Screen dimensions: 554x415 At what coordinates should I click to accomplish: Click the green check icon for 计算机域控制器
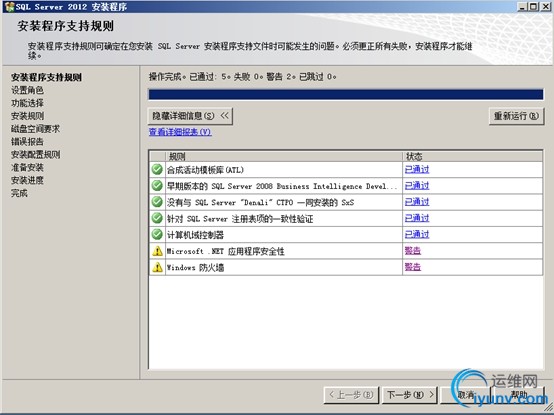pos(157,235)
